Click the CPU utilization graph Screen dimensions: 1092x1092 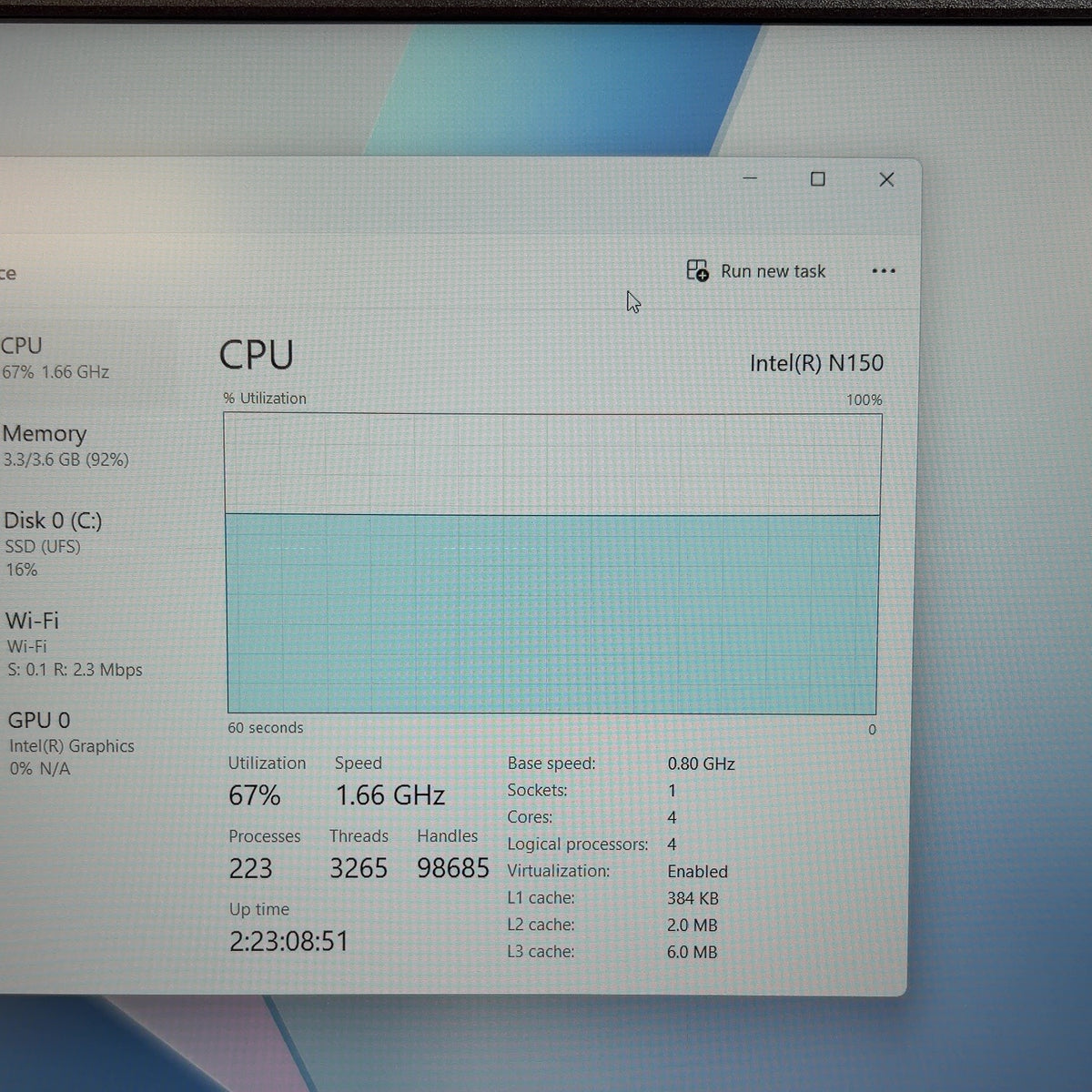point(552,564)
